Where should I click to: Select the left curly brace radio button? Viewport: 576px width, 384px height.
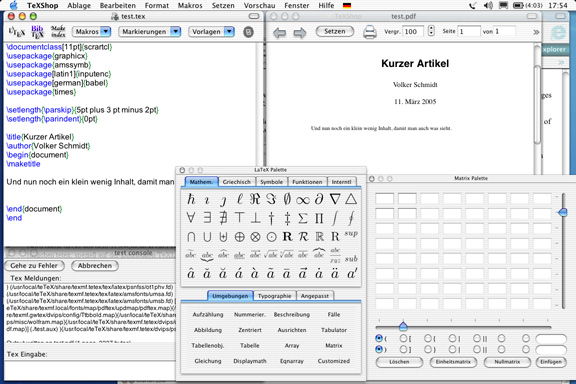(428, 338)
